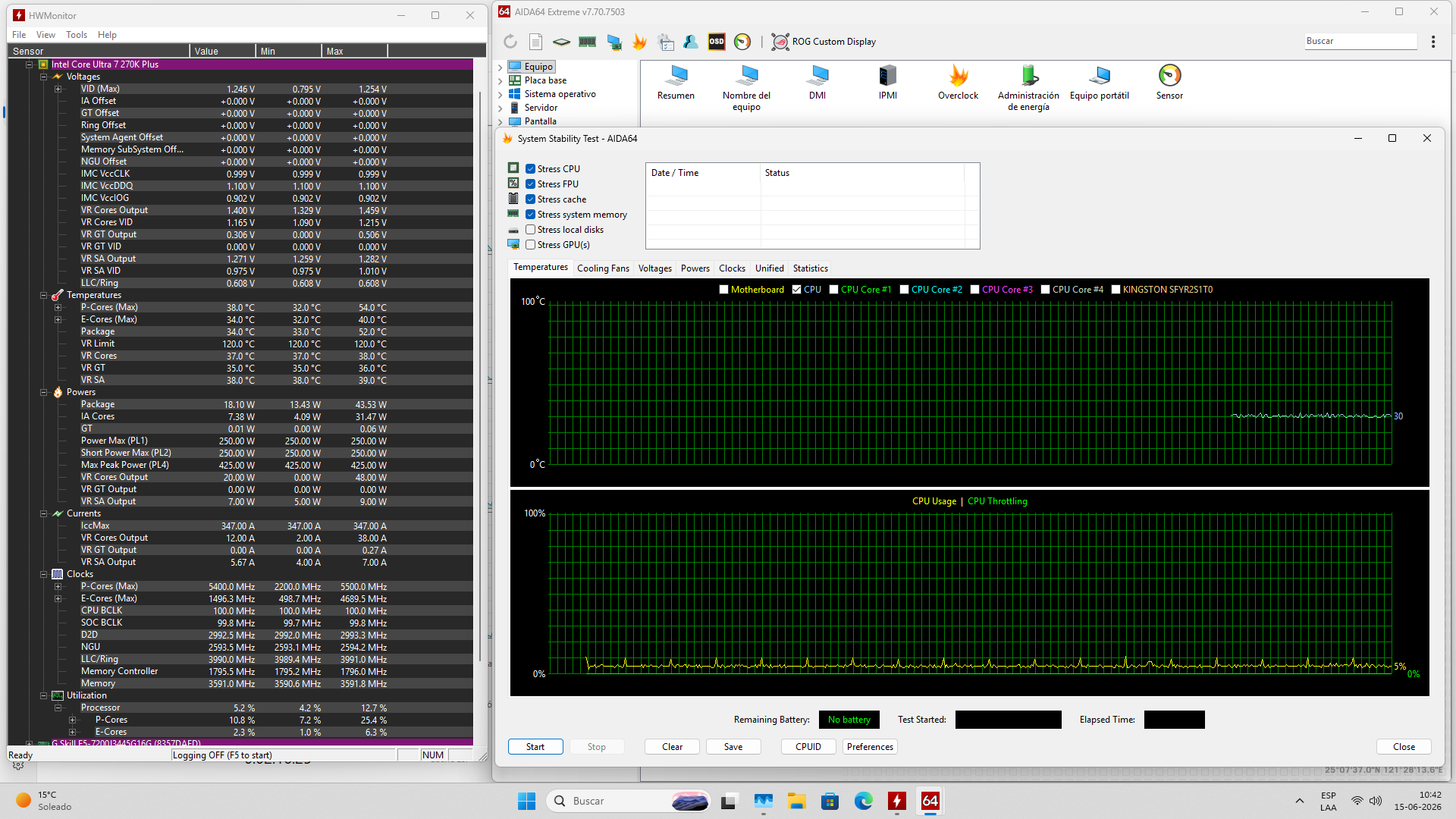
Task: Click the flame stability test toolbar icon
Action: point(639,42)
